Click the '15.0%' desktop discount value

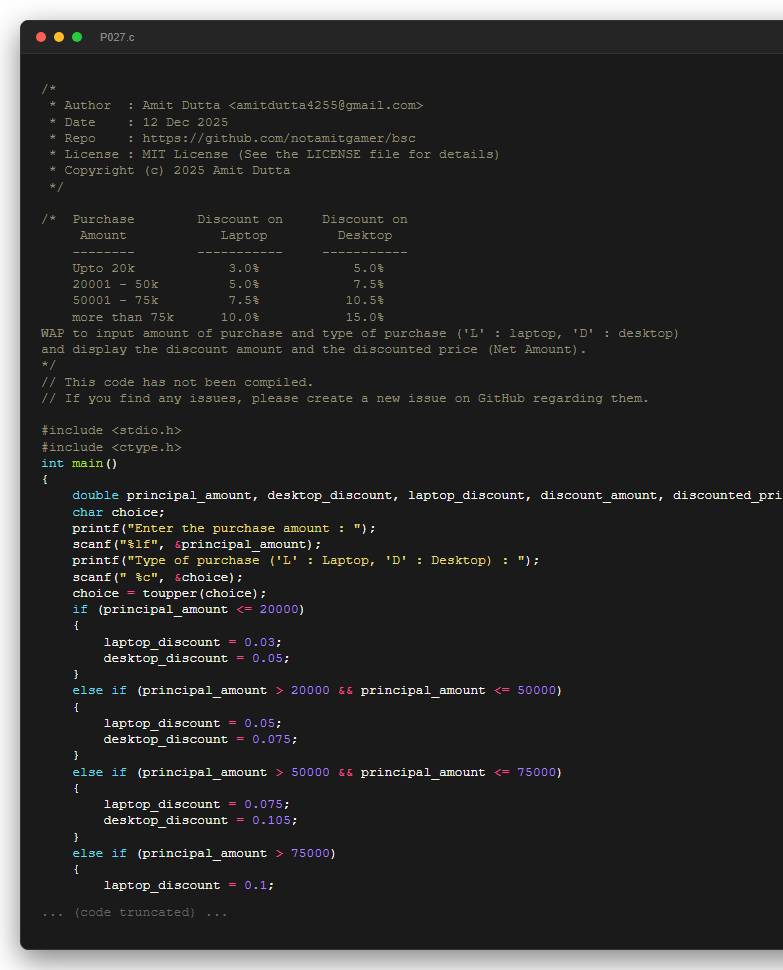pyautogui.click(x=364, y=317)
